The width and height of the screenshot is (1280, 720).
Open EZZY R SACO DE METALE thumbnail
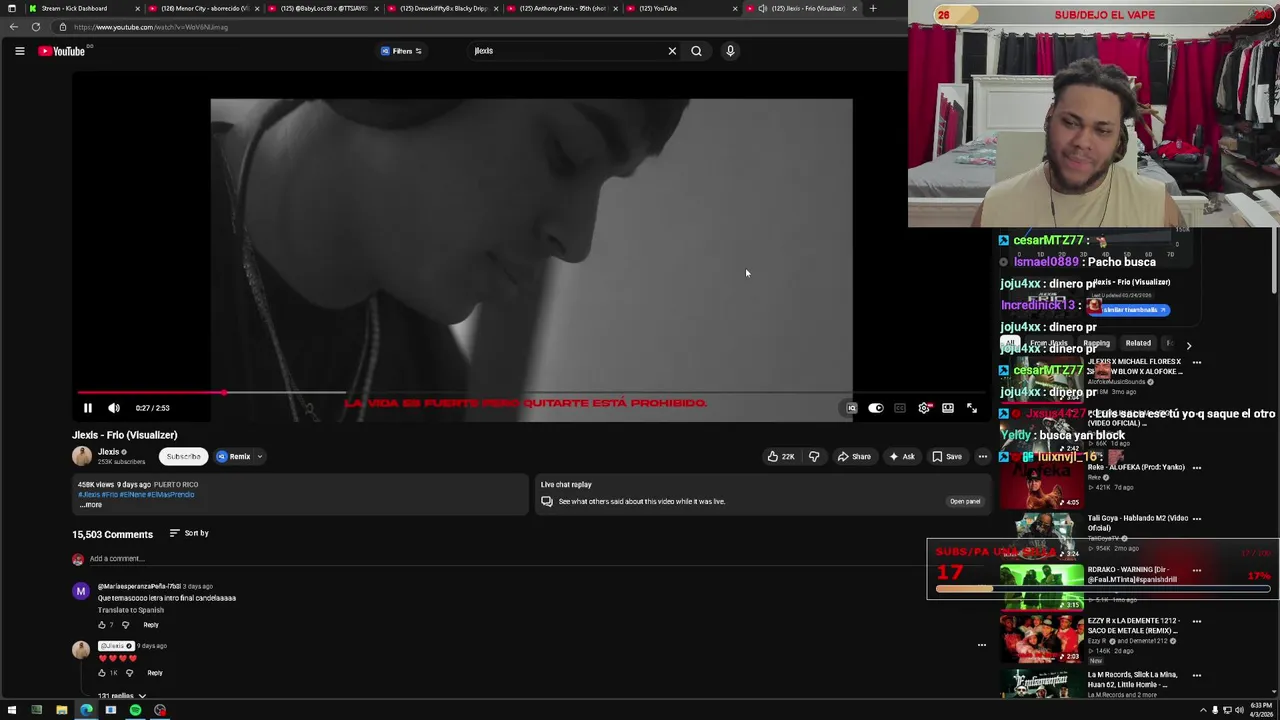(1041, 638)
